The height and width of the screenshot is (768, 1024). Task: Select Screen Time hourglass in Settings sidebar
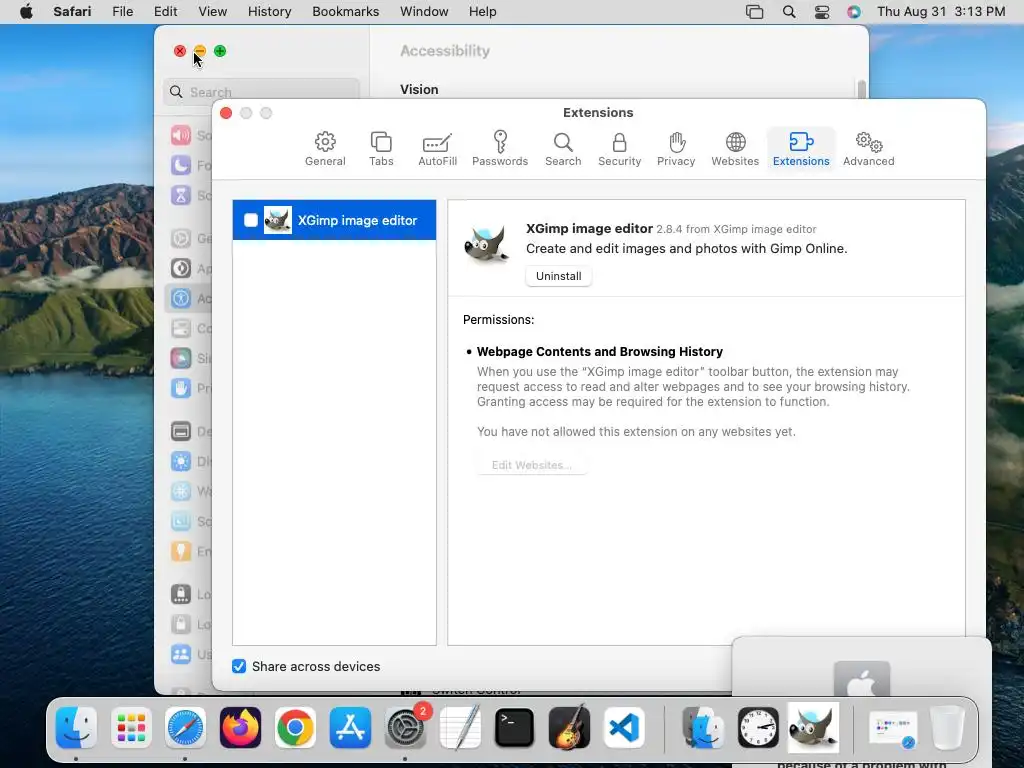(181, 195)
